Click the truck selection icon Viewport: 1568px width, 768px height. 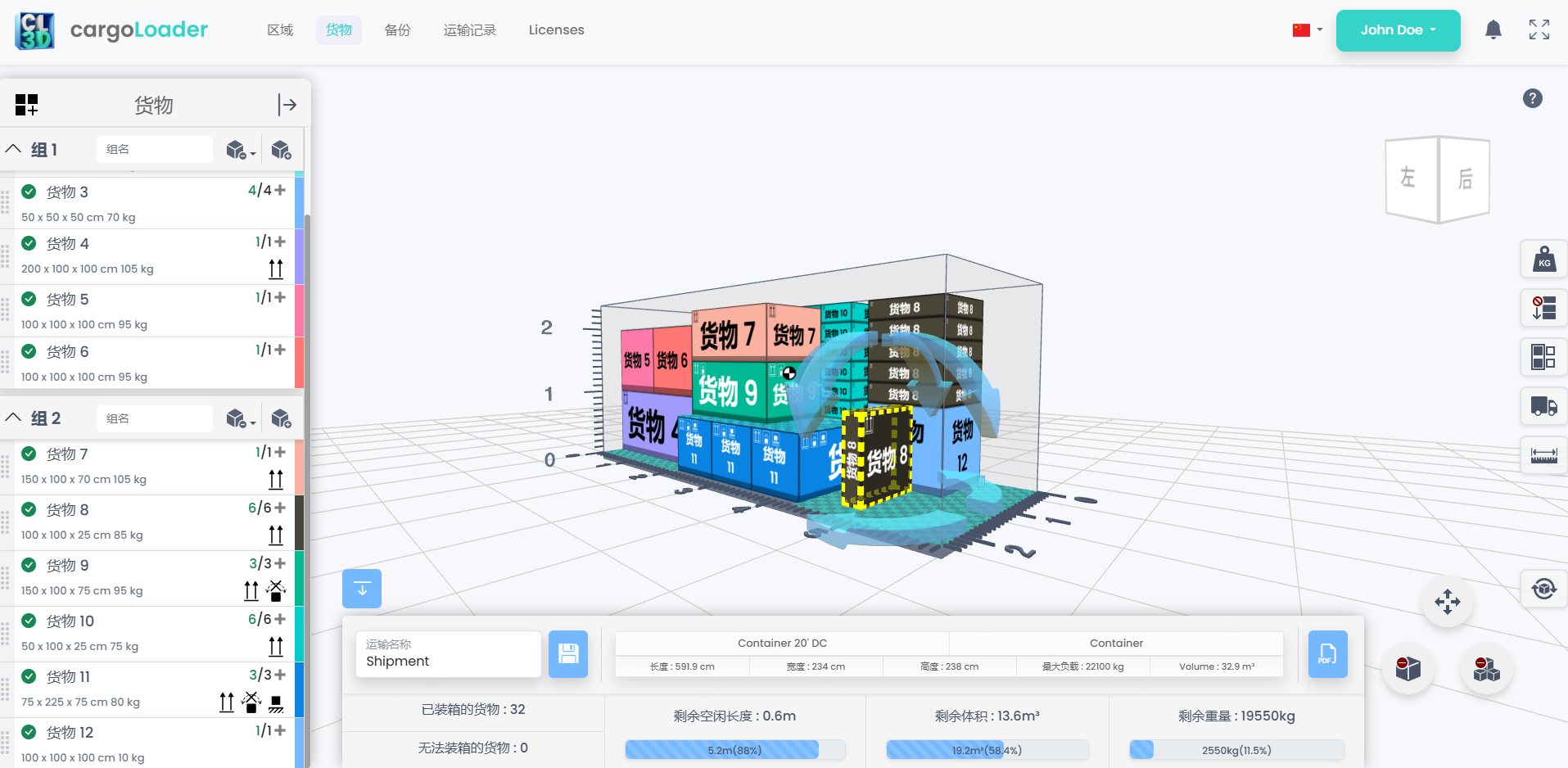pyautogui.click(x=1543, y=406)
